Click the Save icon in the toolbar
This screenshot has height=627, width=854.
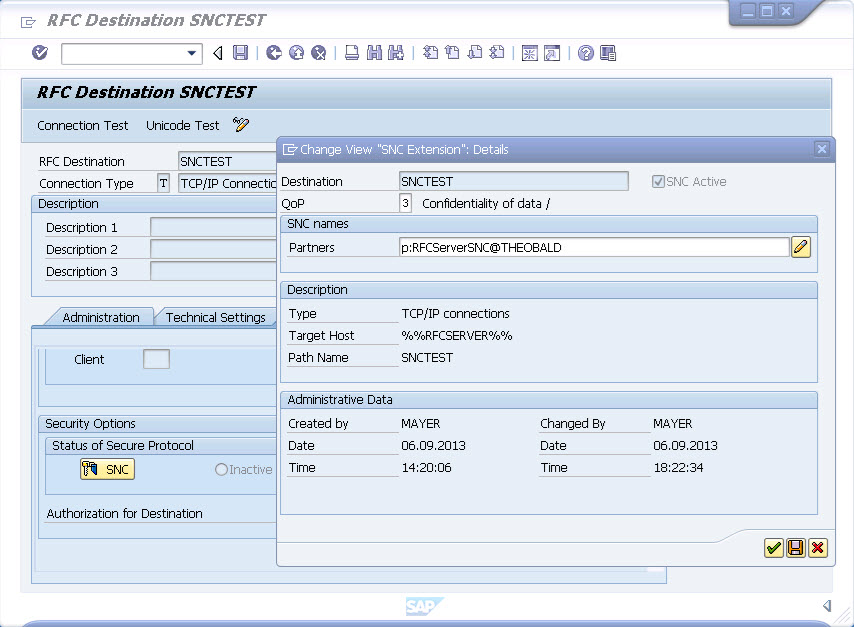(240, 53)
